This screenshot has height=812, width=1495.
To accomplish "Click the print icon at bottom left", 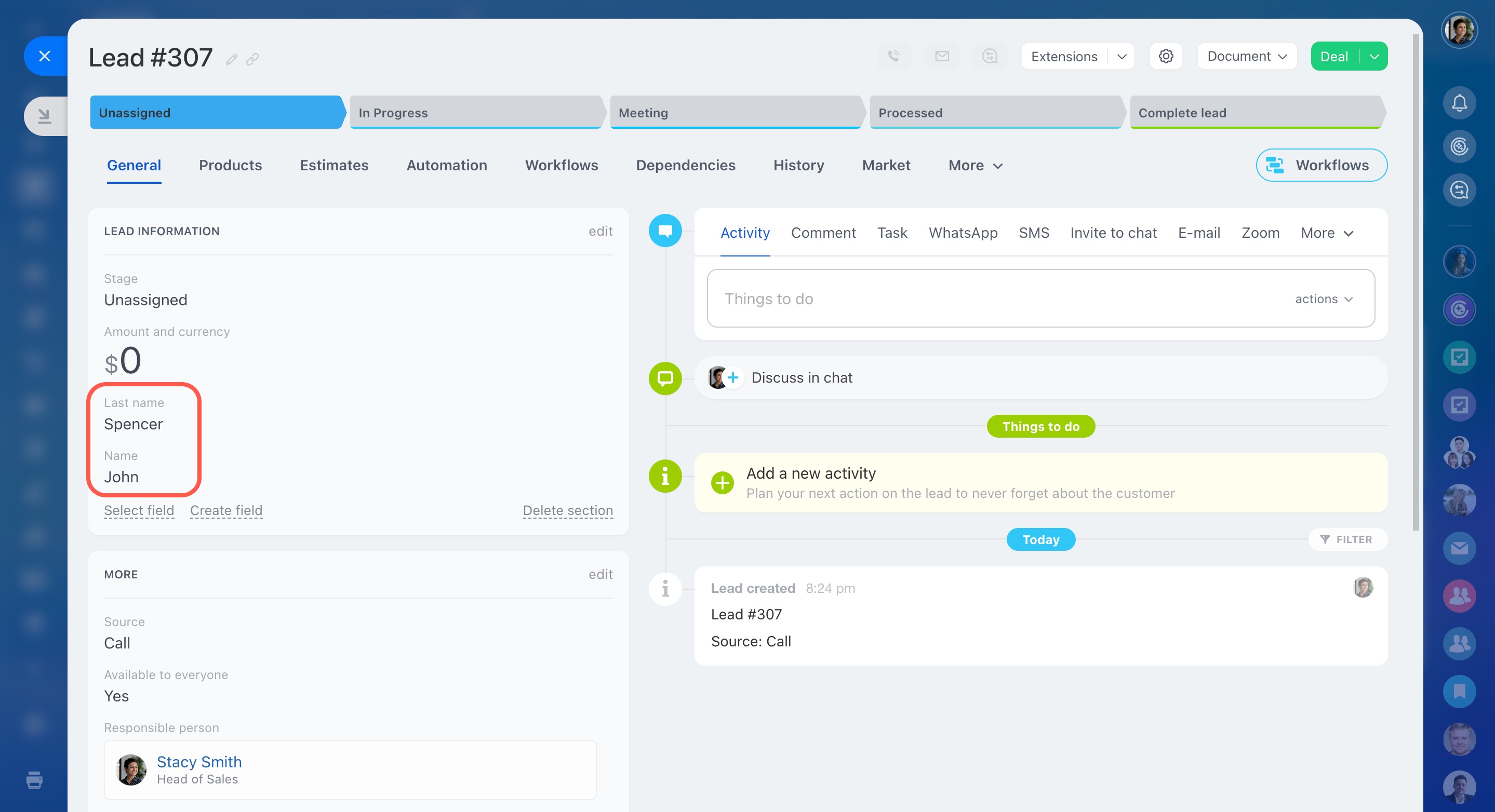I will 34,780.
